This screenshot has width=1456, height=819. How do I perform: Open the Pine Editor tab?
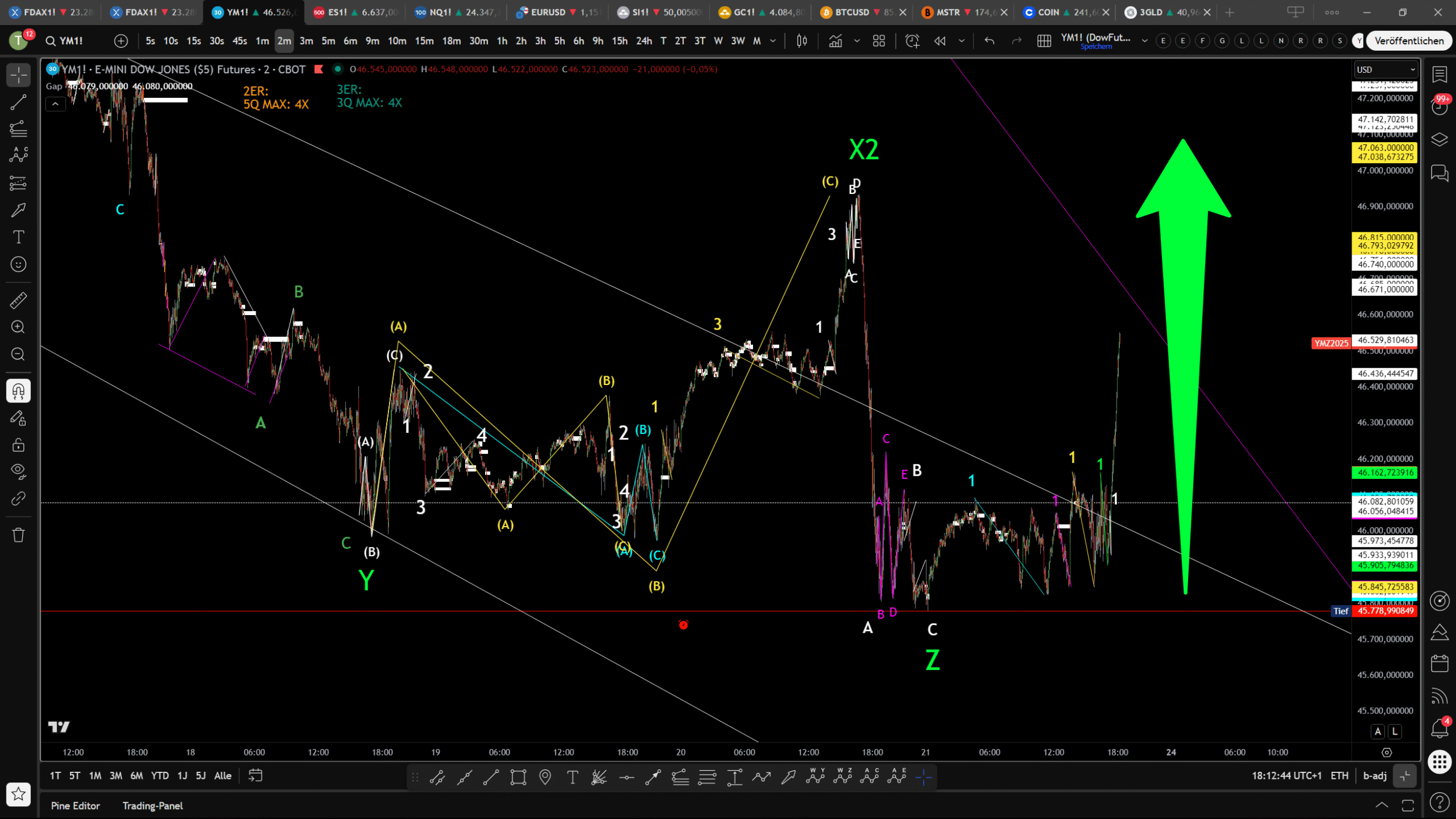[x=75, y=806]
